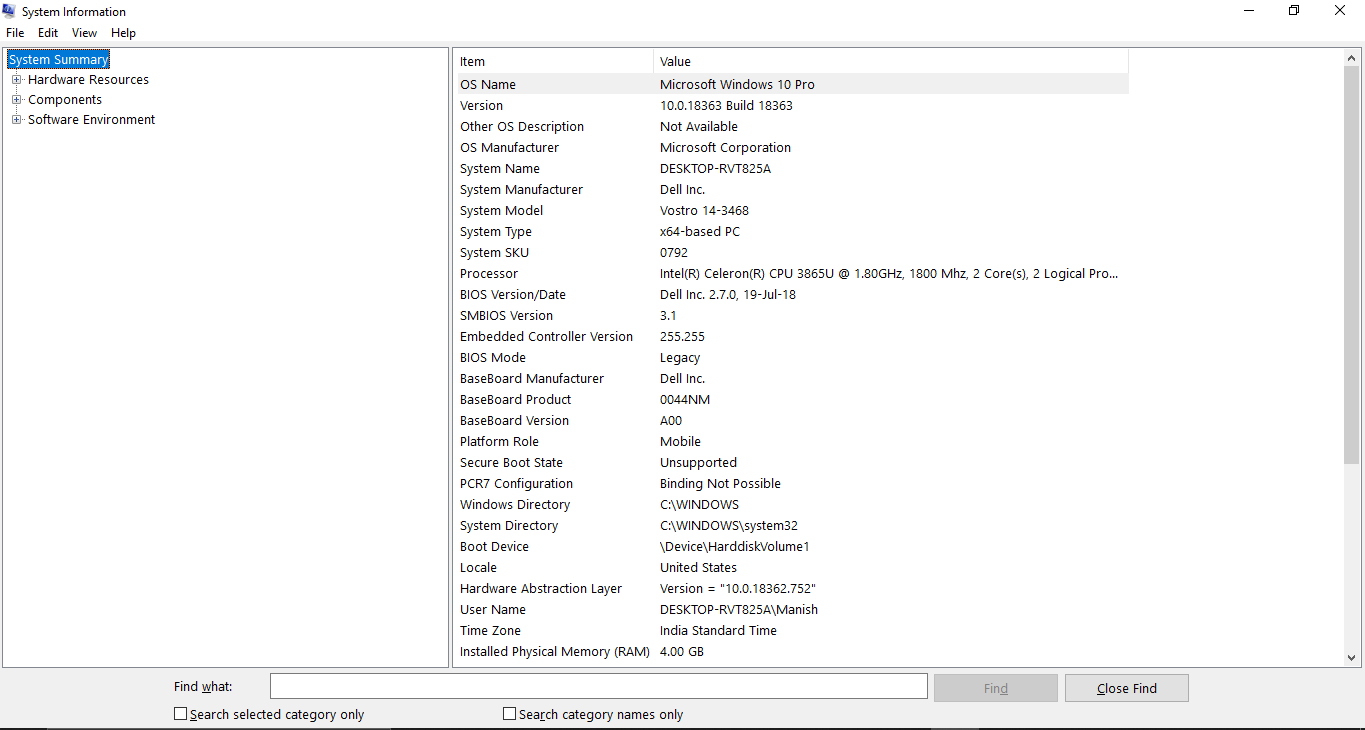Click the Find button
Image resolution: width=1365 pixels, height=730 pixels.
[996, 688]
